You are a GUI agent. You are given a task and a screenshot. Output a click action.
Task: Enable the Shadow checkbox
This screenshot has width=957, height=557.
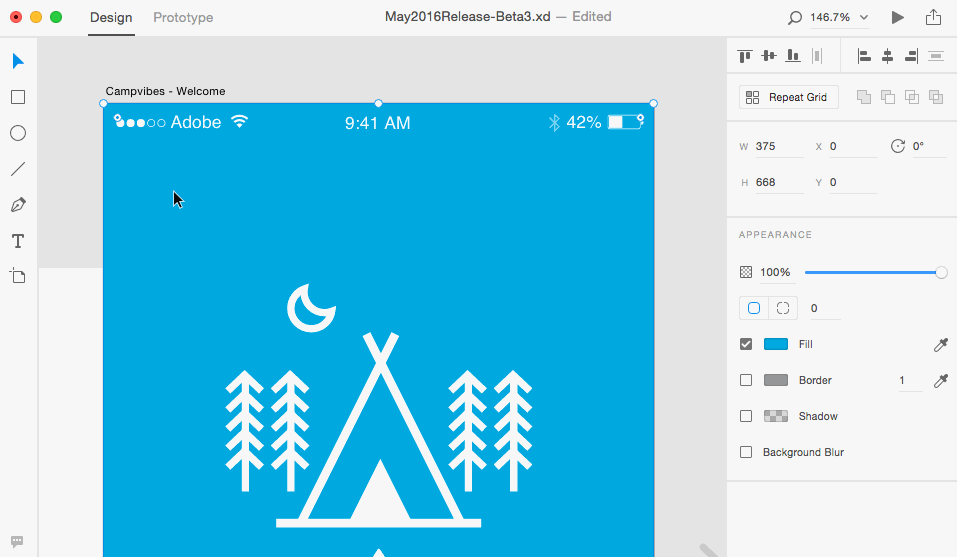click(746, 416)
